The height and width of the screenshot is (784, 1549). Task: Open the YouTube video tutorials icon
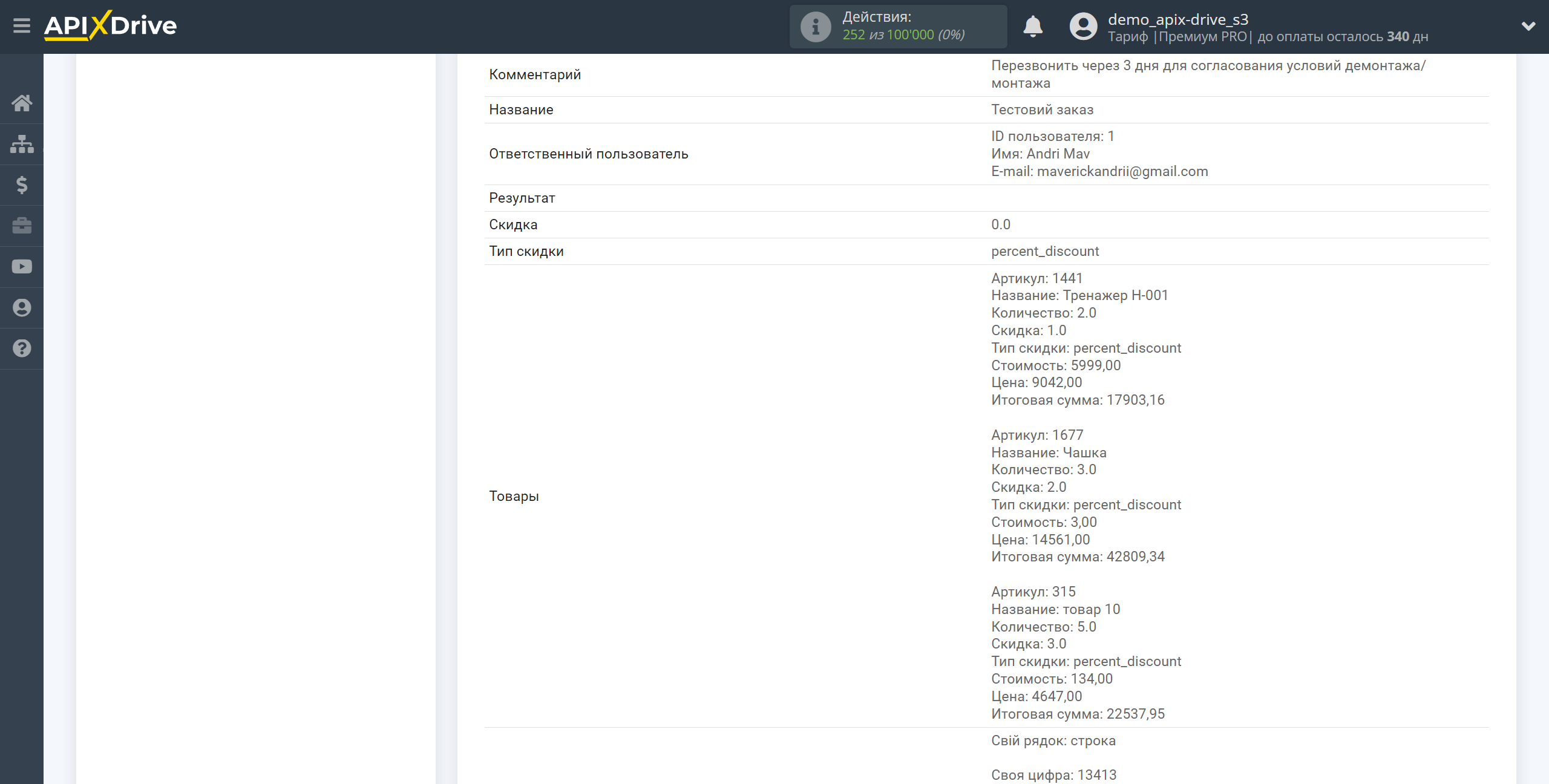22,267
